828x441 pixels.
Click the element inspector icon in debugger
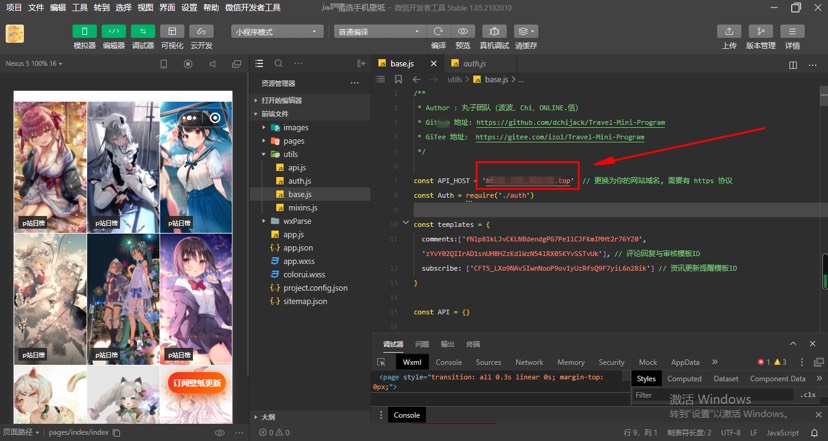coord(381,362)
